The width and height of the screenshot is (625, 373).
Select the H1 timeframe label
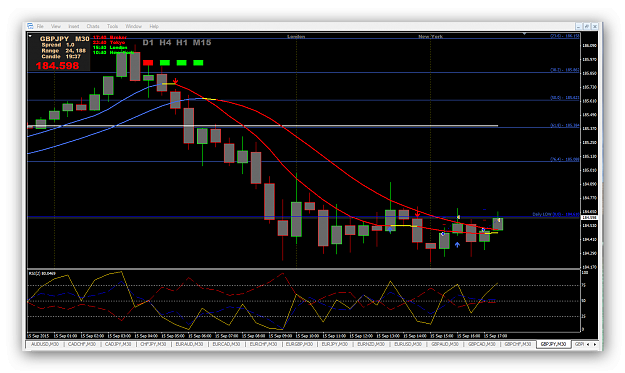pos(182,42)
